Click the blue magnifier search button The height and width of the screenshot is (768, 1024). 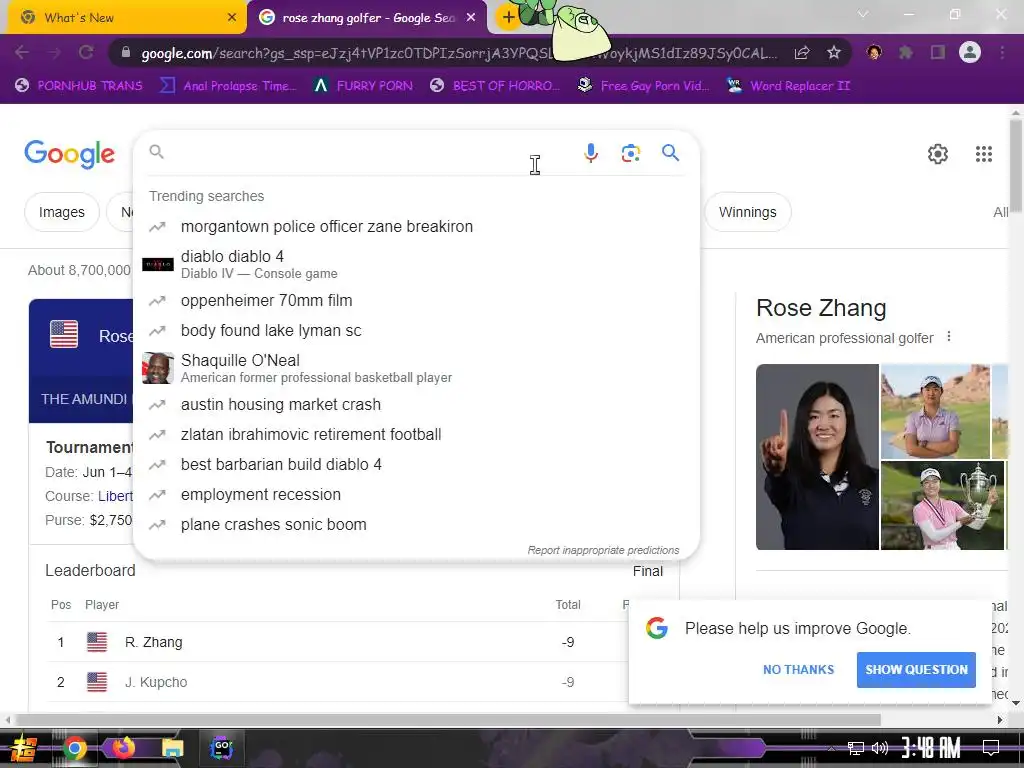pyautogui.click(x=671, y=153)
